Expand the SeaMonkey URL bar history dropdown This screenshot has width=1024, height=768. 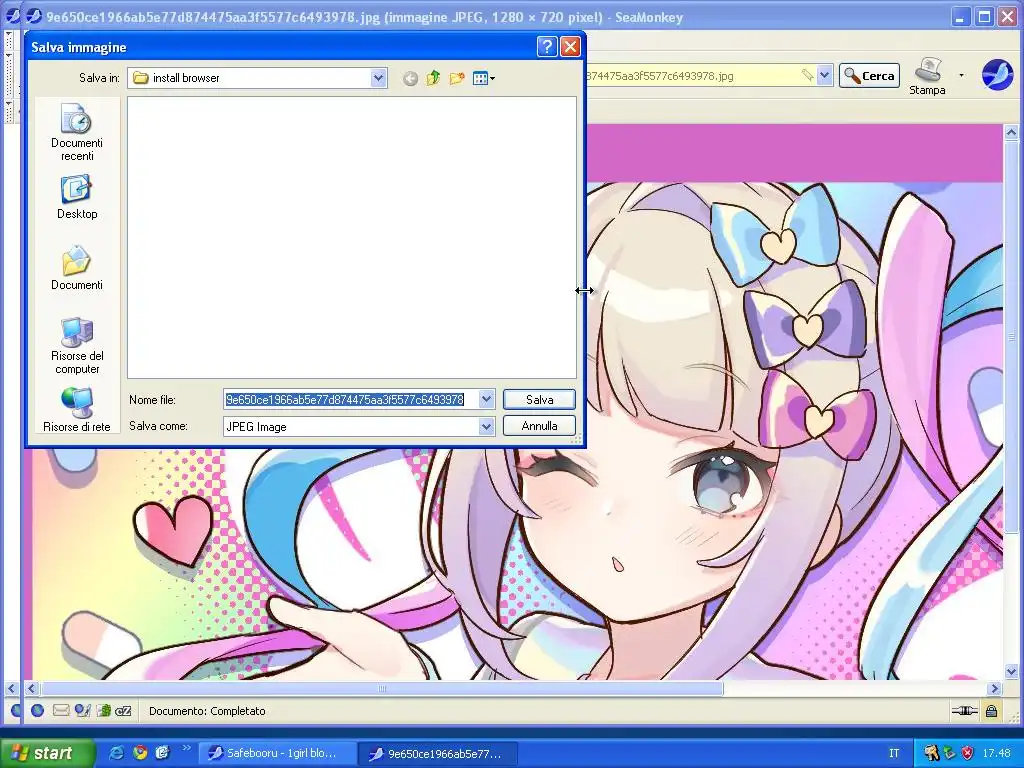(x=825, y=75)
